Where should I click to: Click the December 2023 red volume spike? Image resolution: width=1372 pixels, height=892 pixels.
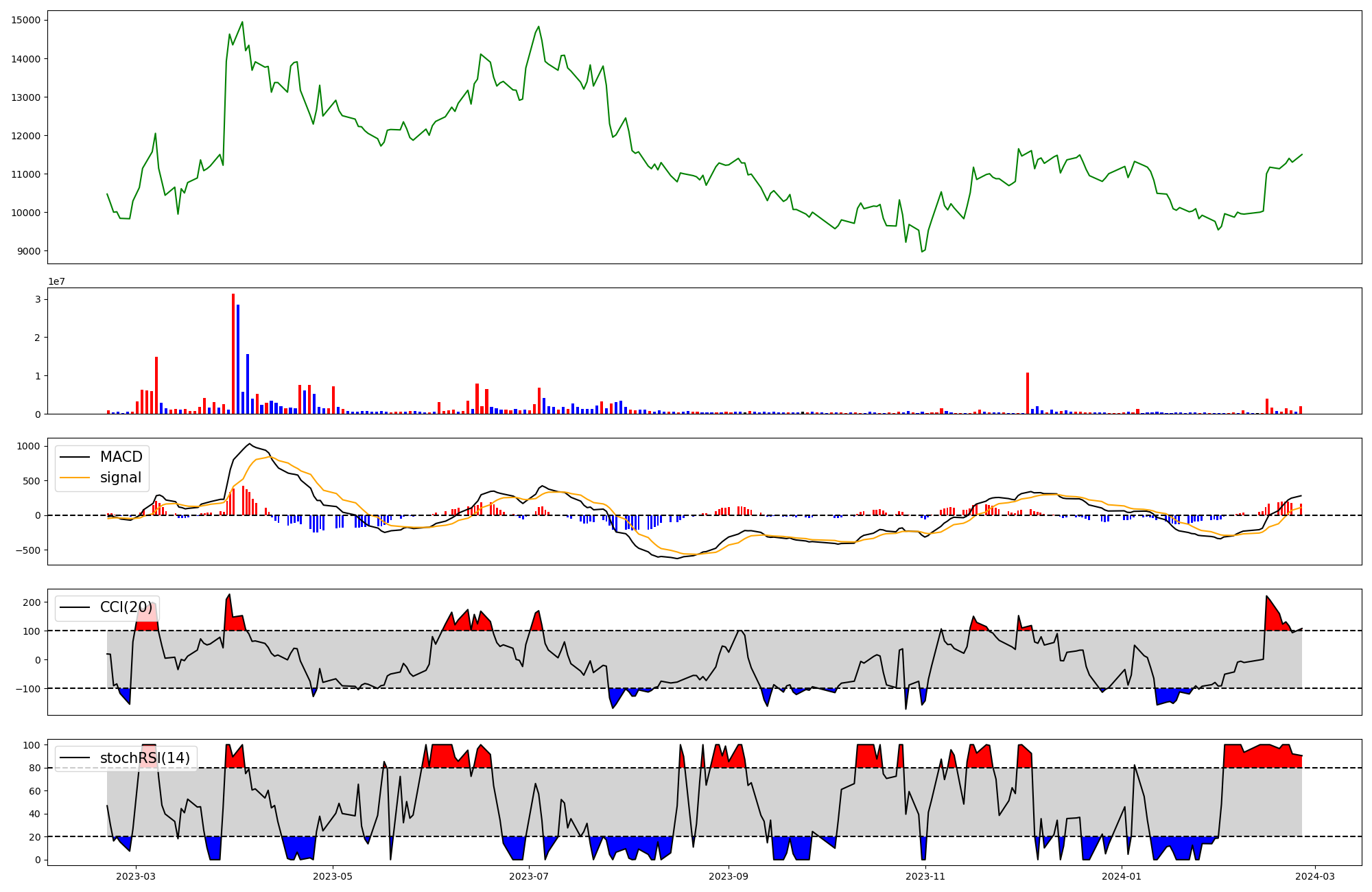[x=1028, y=393]
